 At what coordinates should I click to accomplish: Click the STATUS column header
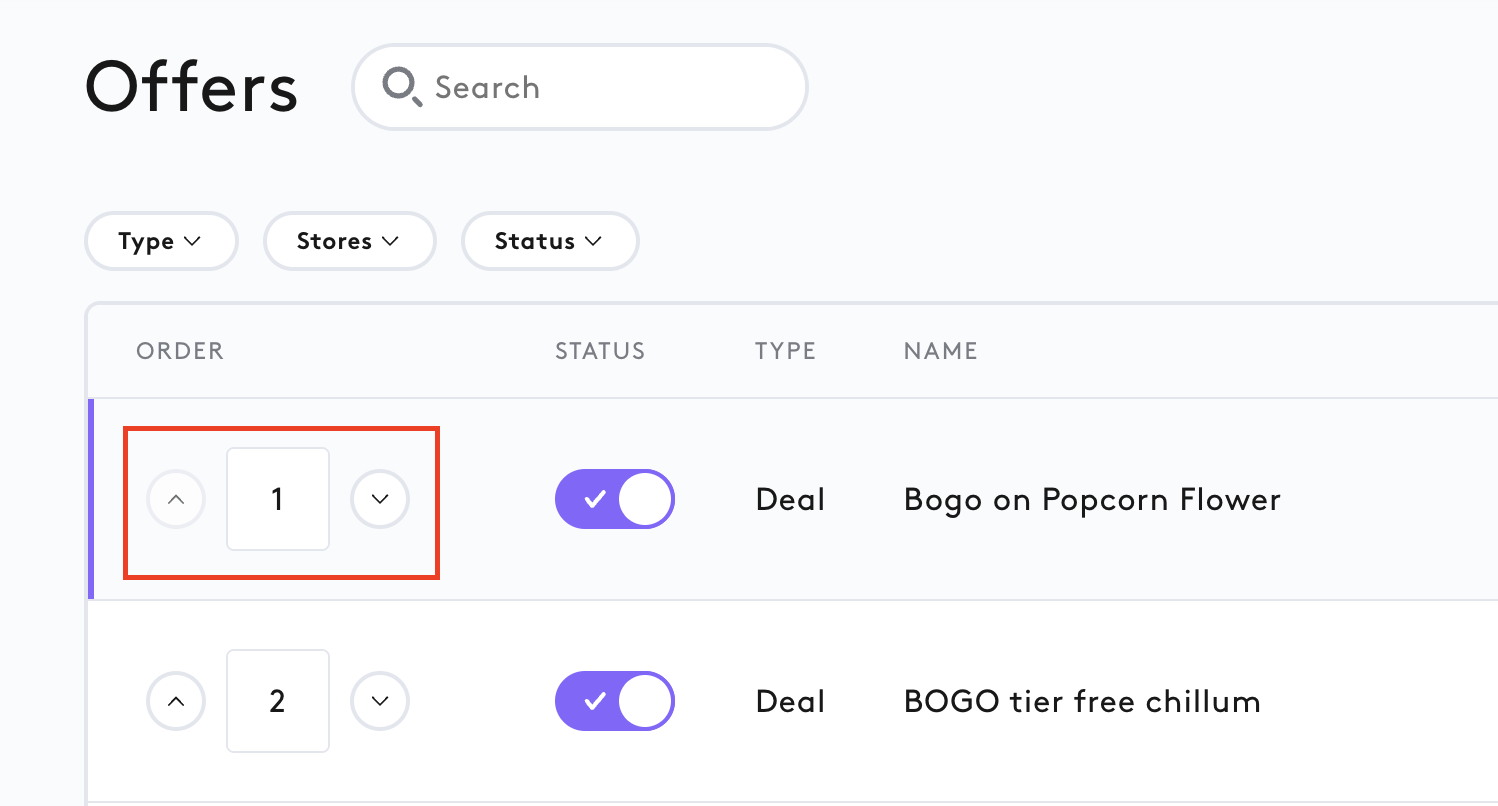[x=600, y=351]
